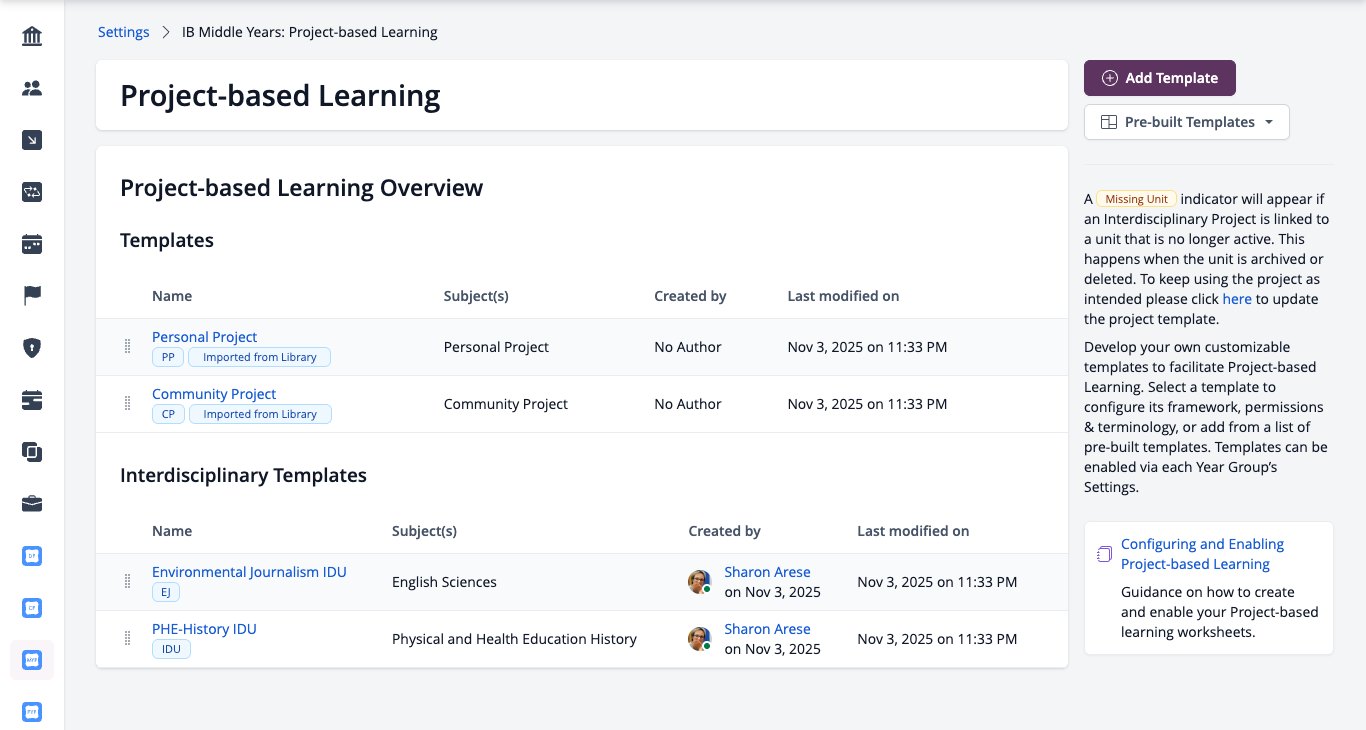Click Sharon Arese name for Environmental Journalism
The image size is (1366, 730).
pos(767,572)
